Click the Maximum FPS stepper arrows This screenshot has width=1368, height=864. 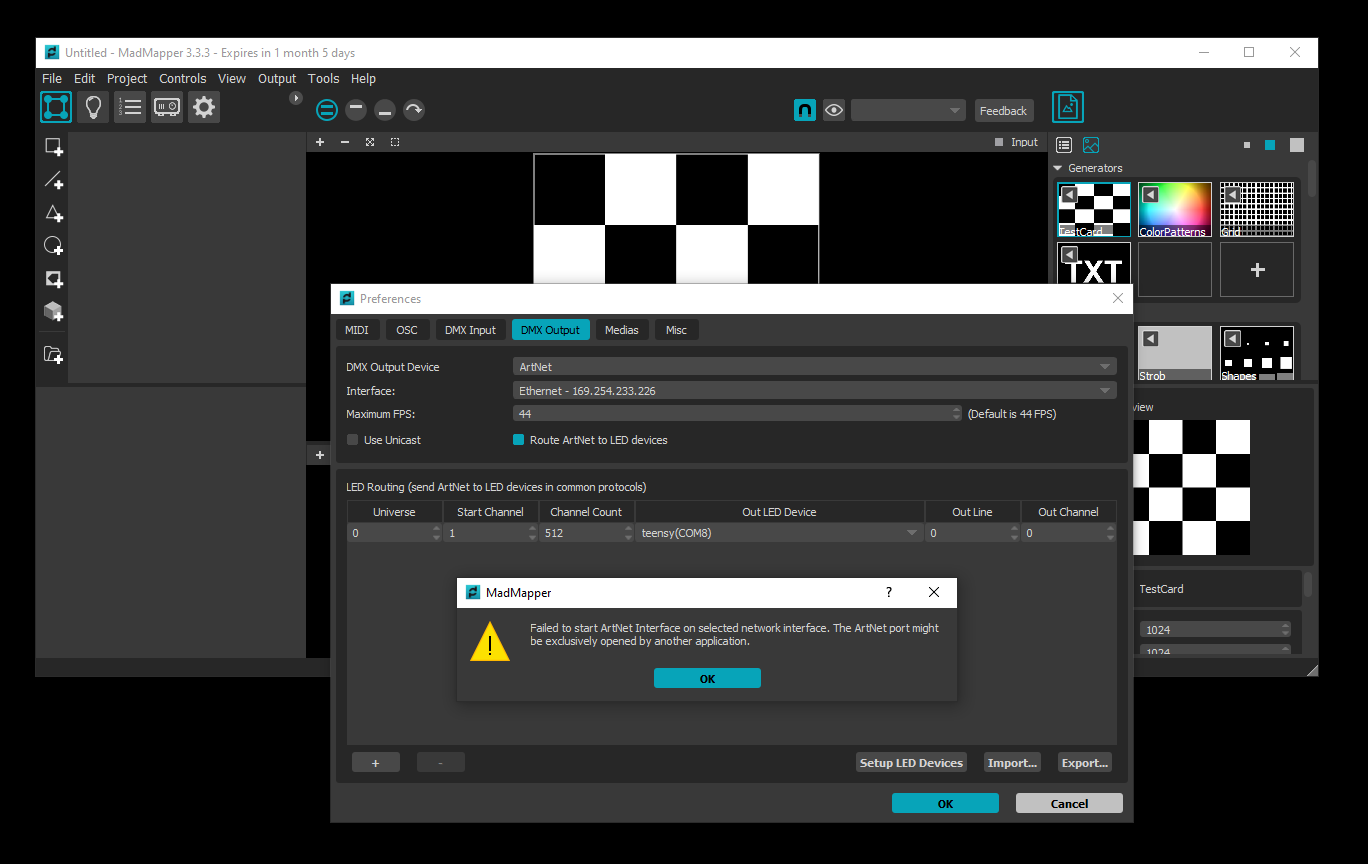tap(957, 413)
